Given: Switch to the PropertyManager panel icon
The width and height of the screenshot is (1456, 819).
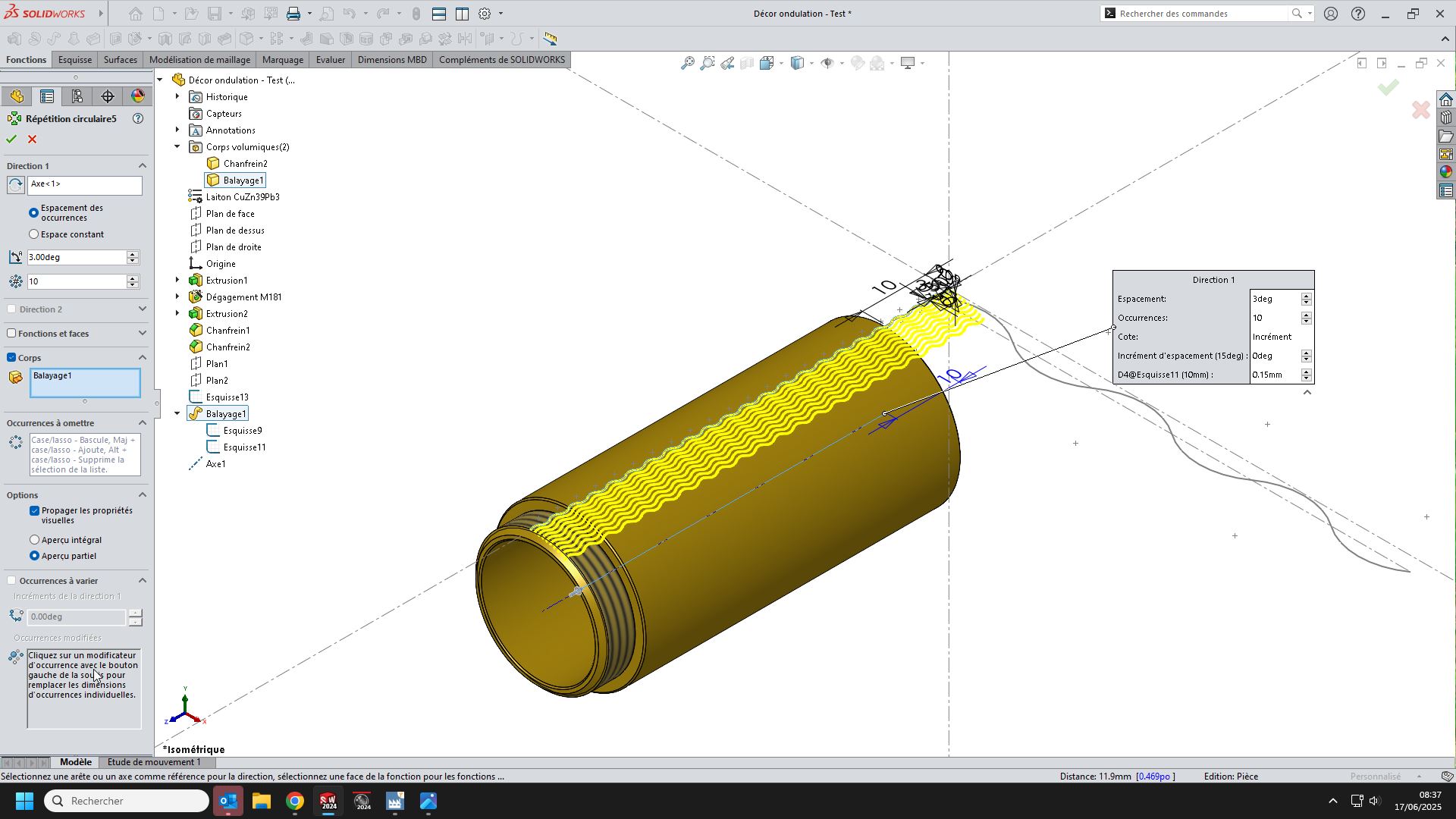Looking at the screenshot, I should click(x=47, y=96).
